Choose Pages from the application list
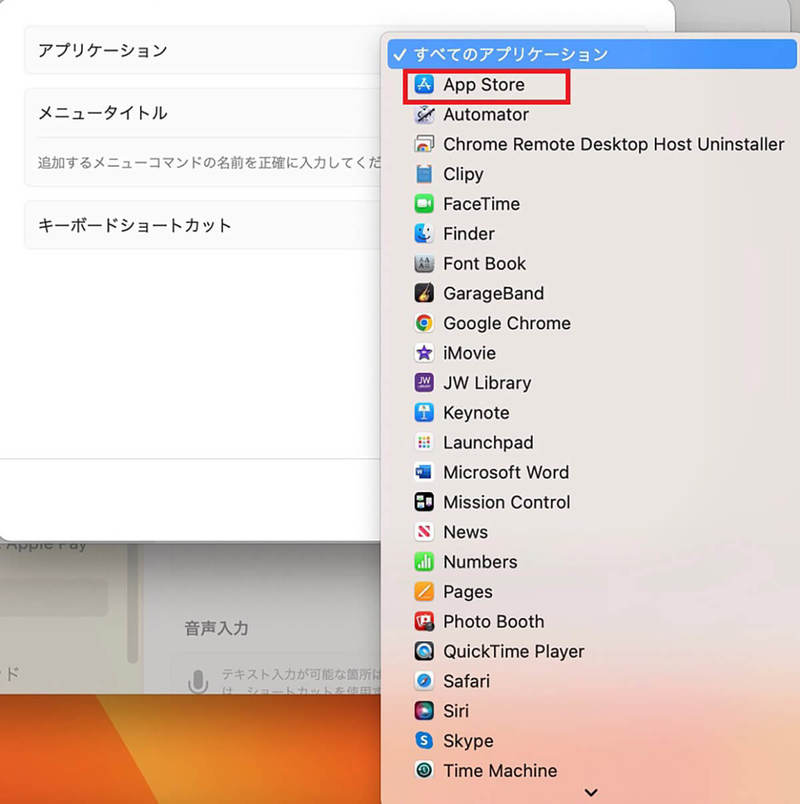 [592, 591]
